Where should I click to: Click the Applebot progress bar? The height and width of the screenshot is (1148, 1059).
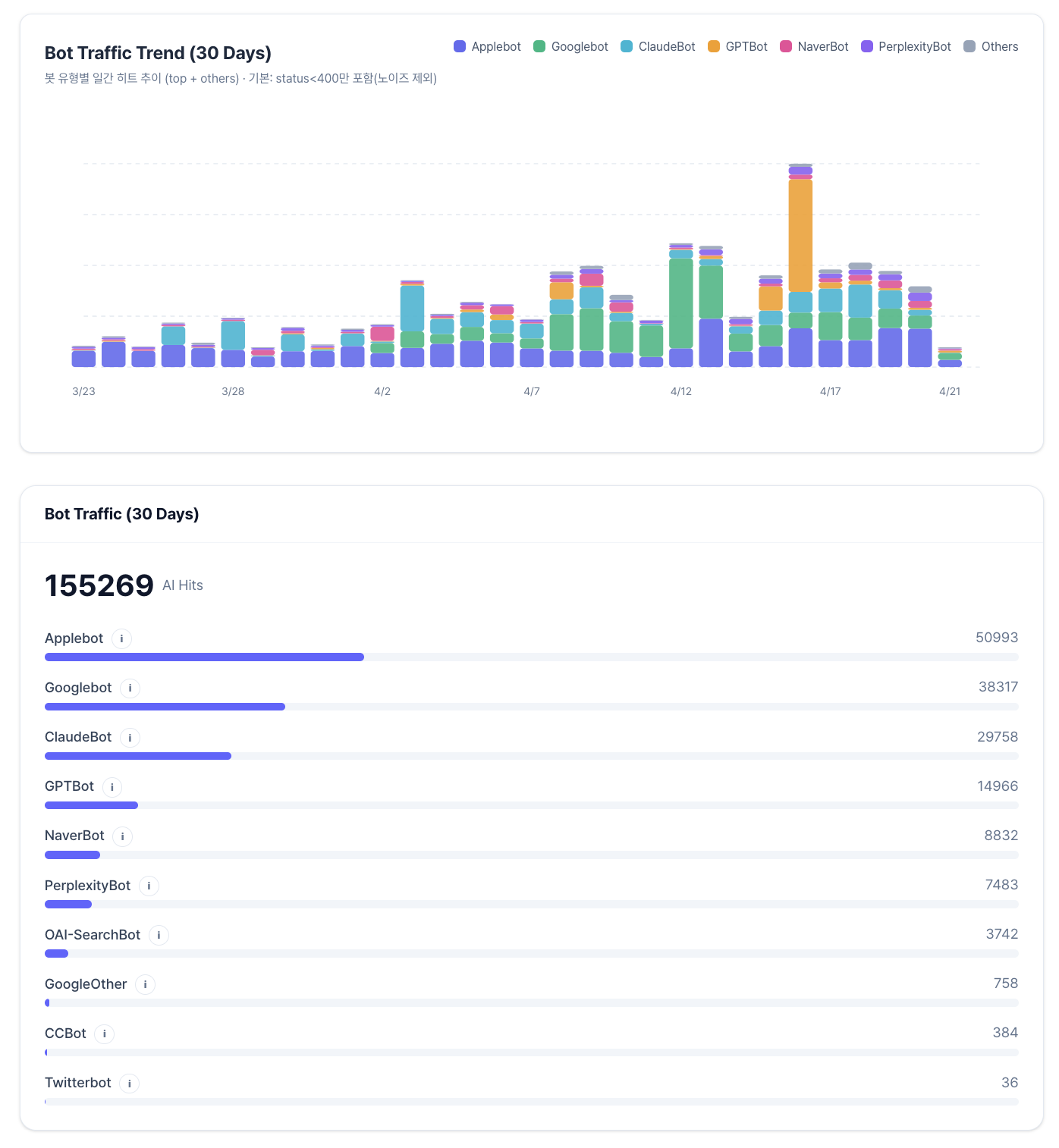pyautogui.click(x=204, y=657)
